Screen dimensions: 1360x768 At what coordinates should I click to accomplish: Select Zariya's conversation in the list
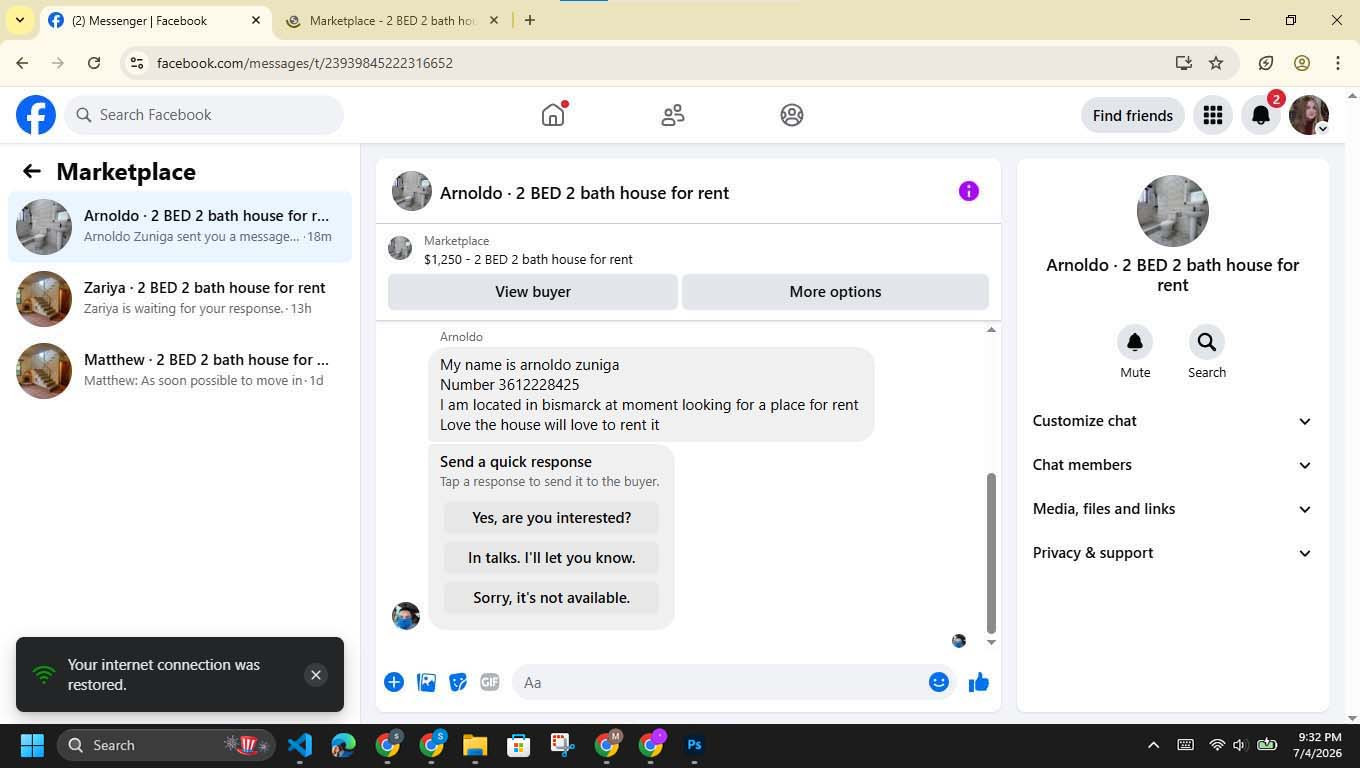pos(180,298)
